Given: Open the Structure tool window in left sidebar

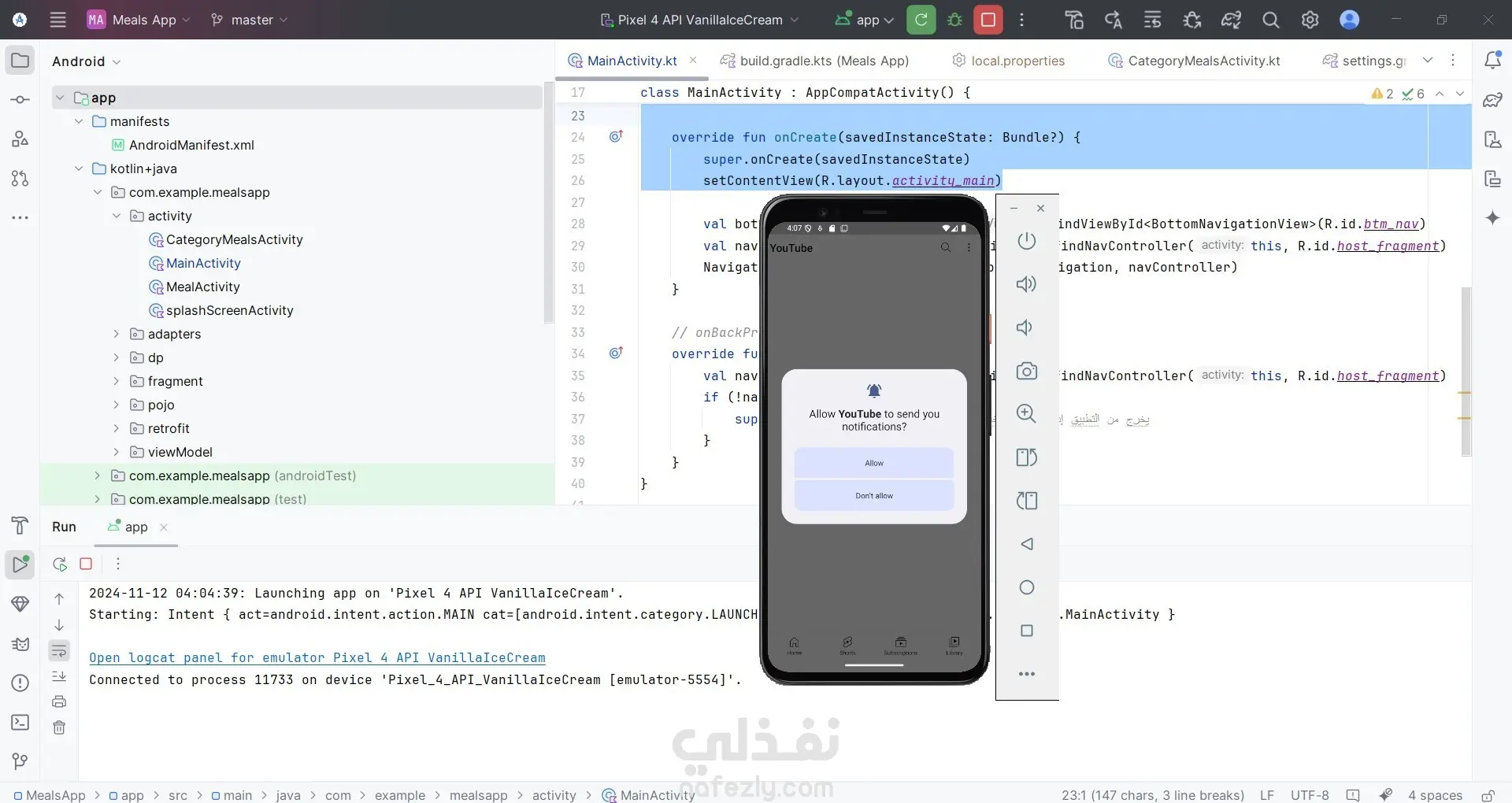Looking at the screenshot, I should [20, 139].
